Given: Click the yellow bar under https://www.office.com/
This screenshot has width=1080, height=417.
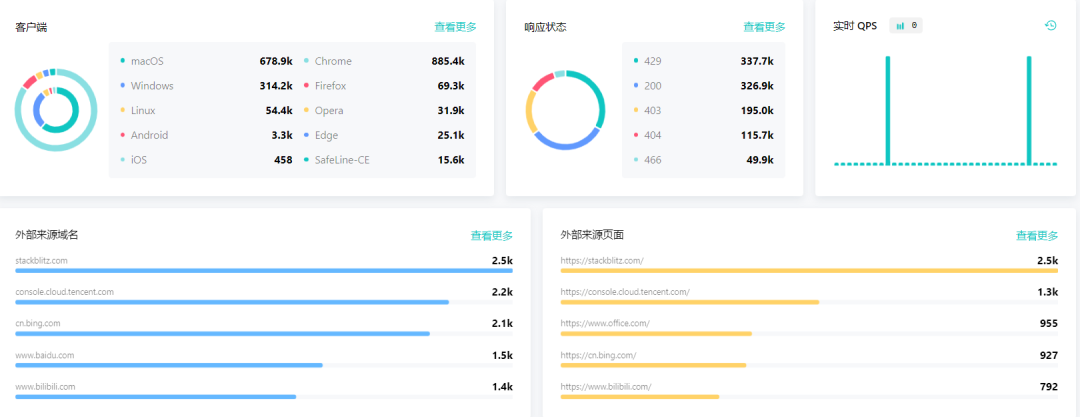Looking at the screenshot, I should coord(656,334).
